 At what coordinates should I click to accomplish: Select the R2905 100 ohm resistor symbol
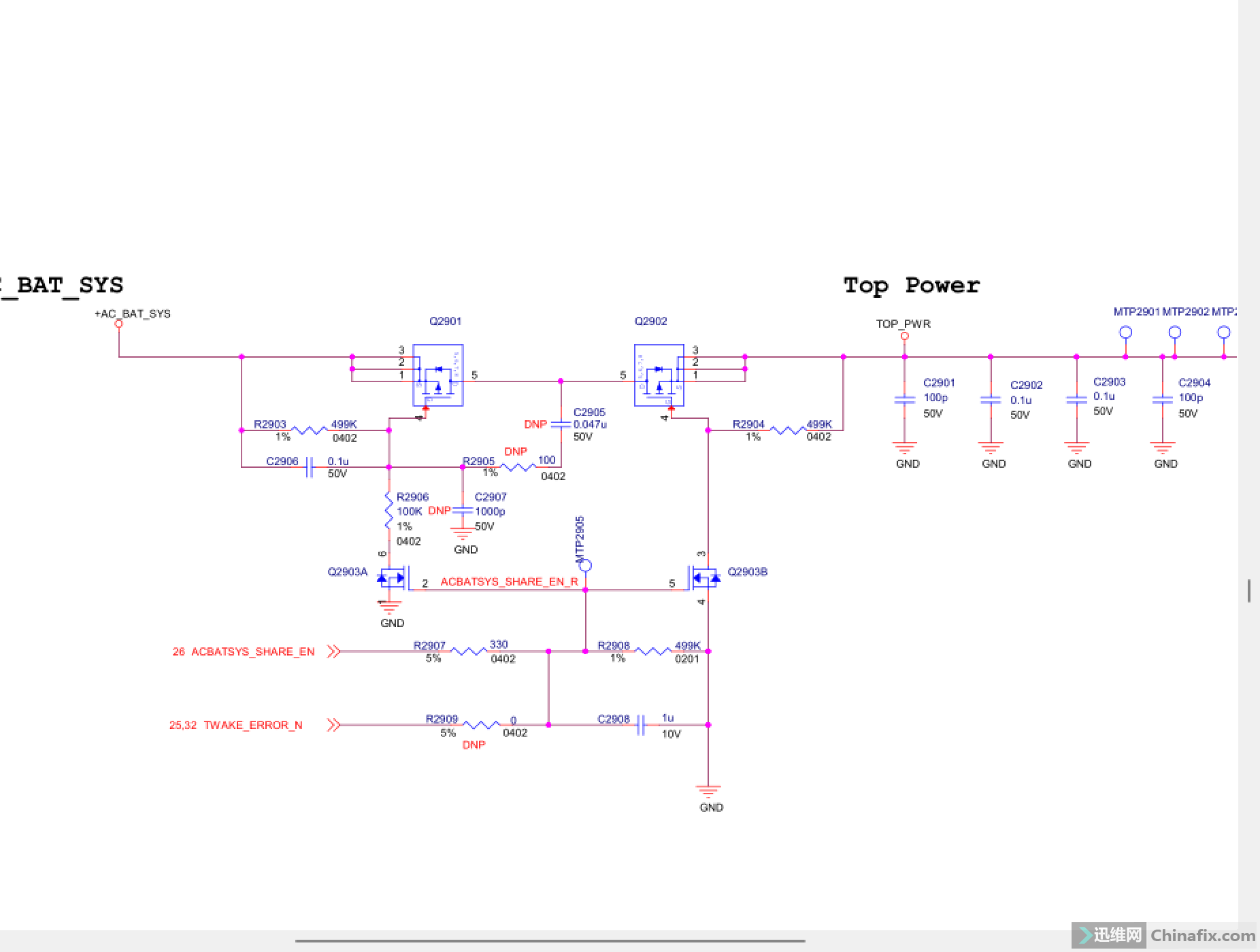coord(518,467)
